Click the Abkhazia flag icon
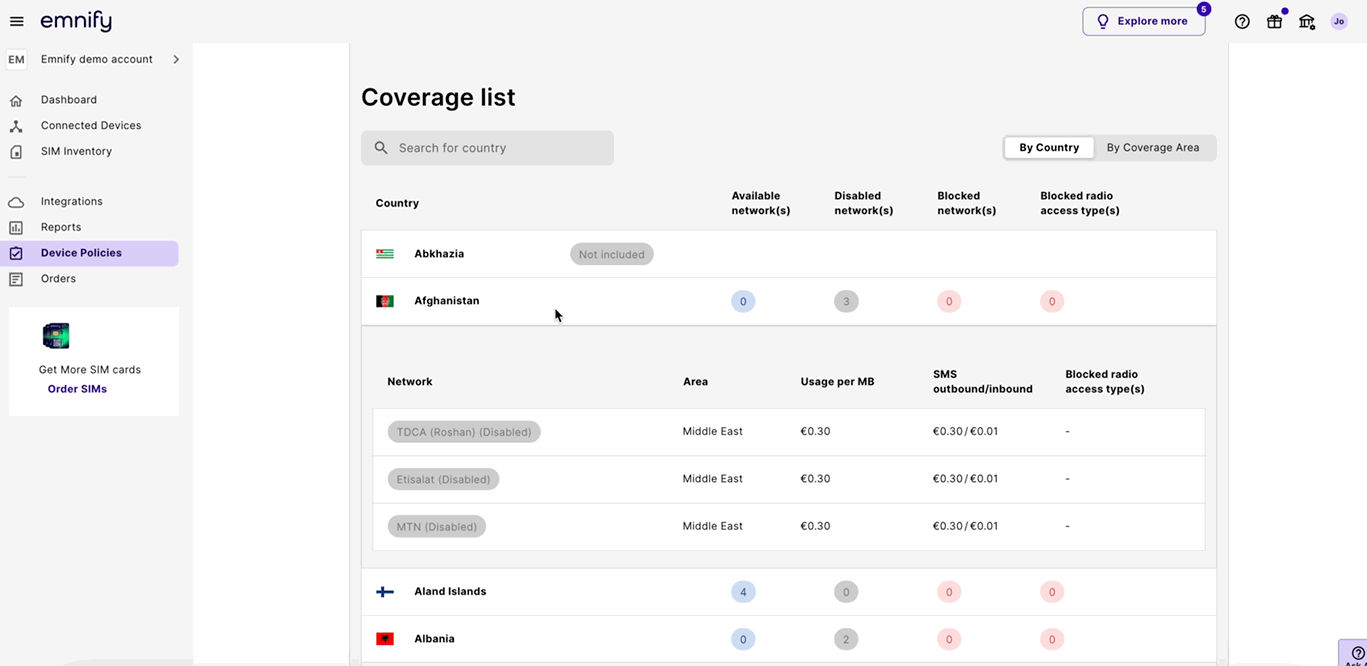Viewport: 1367px width, 666px height. pyautogui.click(x=385, y=254)
